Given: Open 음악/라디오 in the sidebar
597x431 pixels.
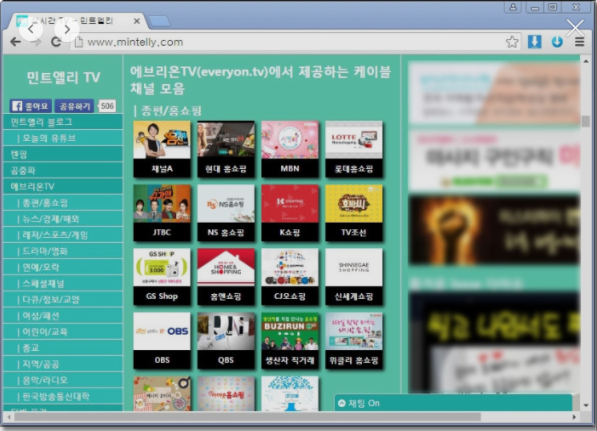Looking at the screenshot, I should pos(63,380).
